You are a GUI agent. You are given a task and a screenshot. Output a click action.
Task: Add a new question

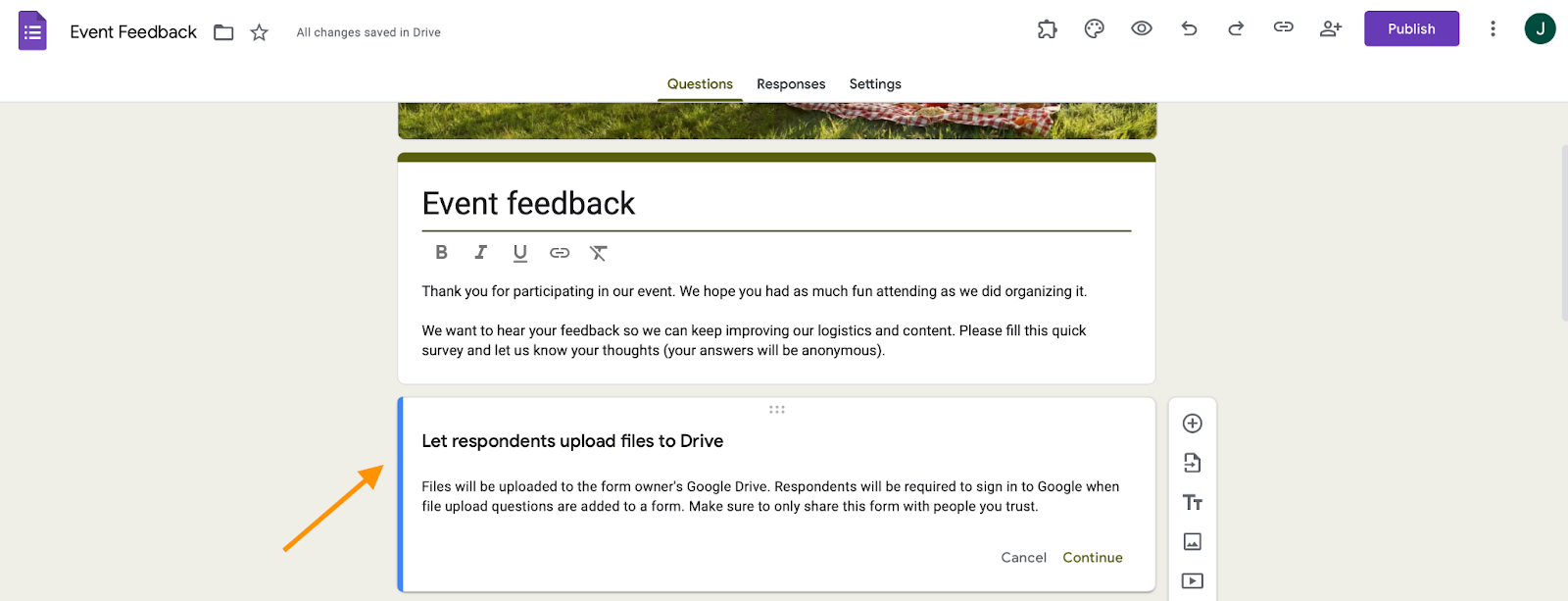pos(1192,424)
